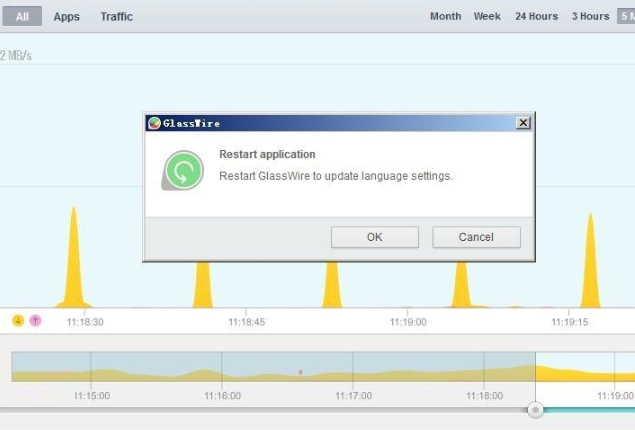Click the yellow download arrow icon
The image size is (635, 430).
pos(18,321)
